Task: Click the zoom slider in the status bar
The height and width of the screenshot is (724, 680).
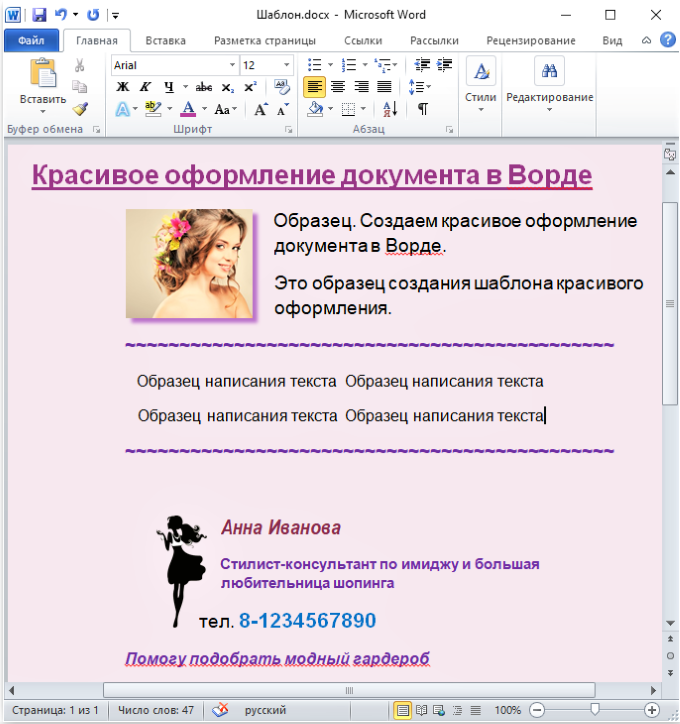Action: [x=594, y=709]
